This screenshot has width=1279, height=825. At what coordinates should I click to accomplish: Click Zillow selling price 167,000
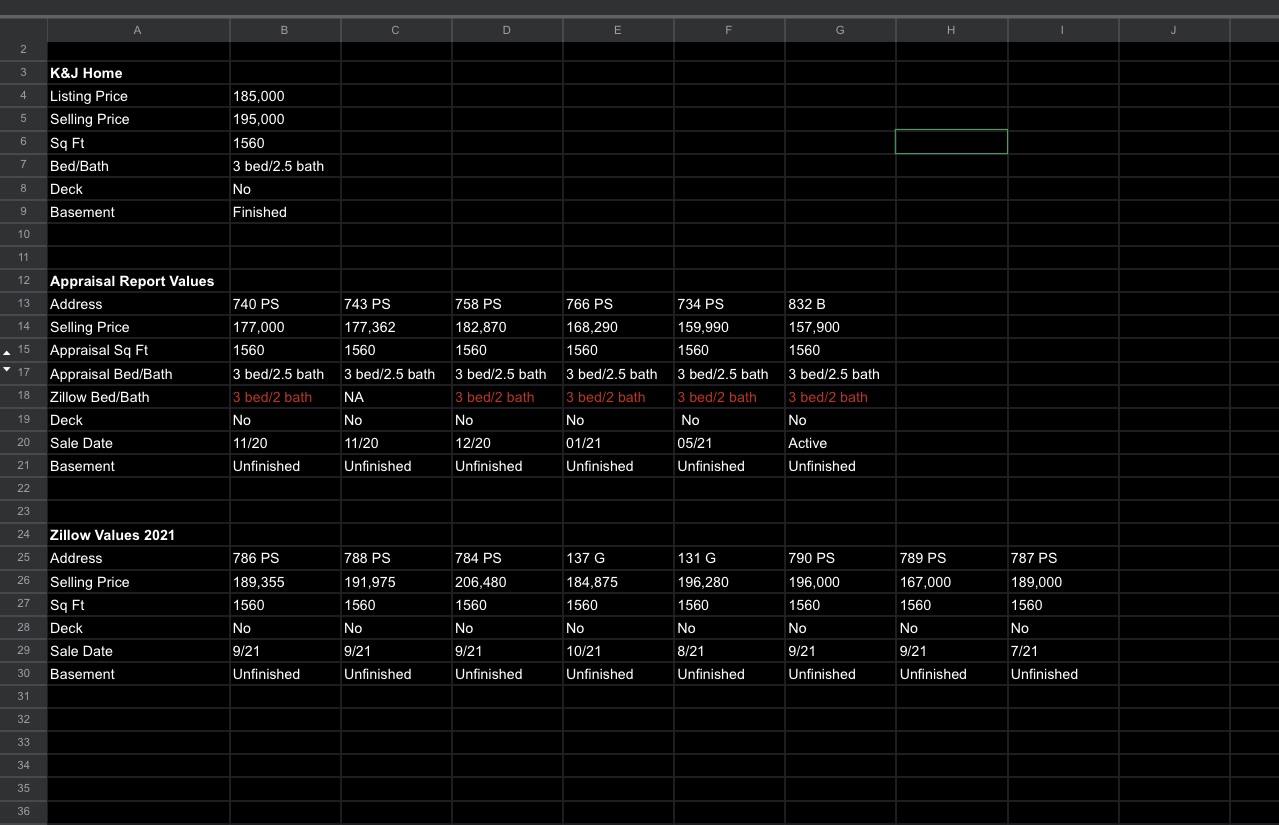coord(951,582)
